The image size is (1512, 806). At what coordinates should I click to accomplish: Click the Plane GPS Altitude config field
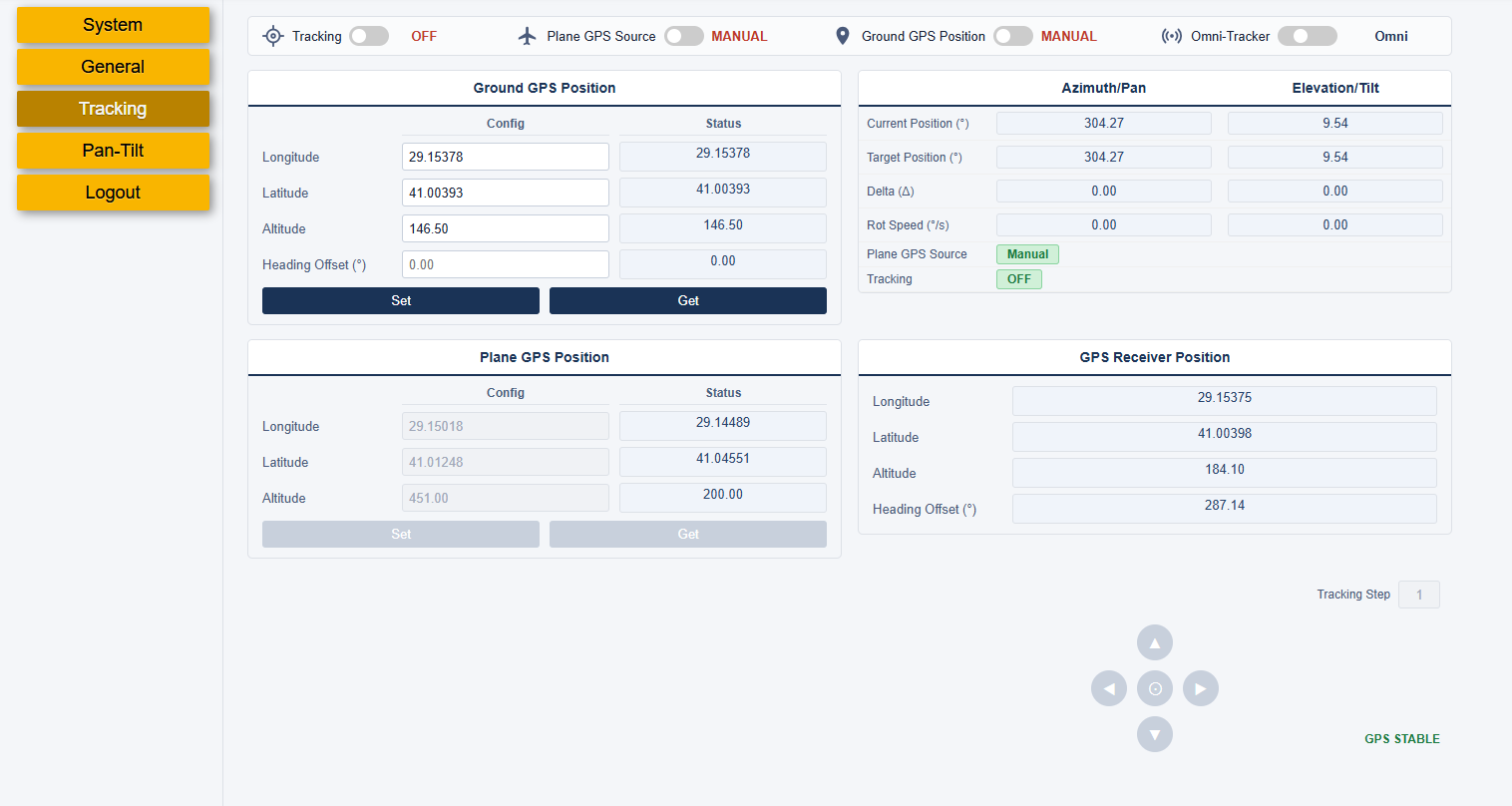506,498
